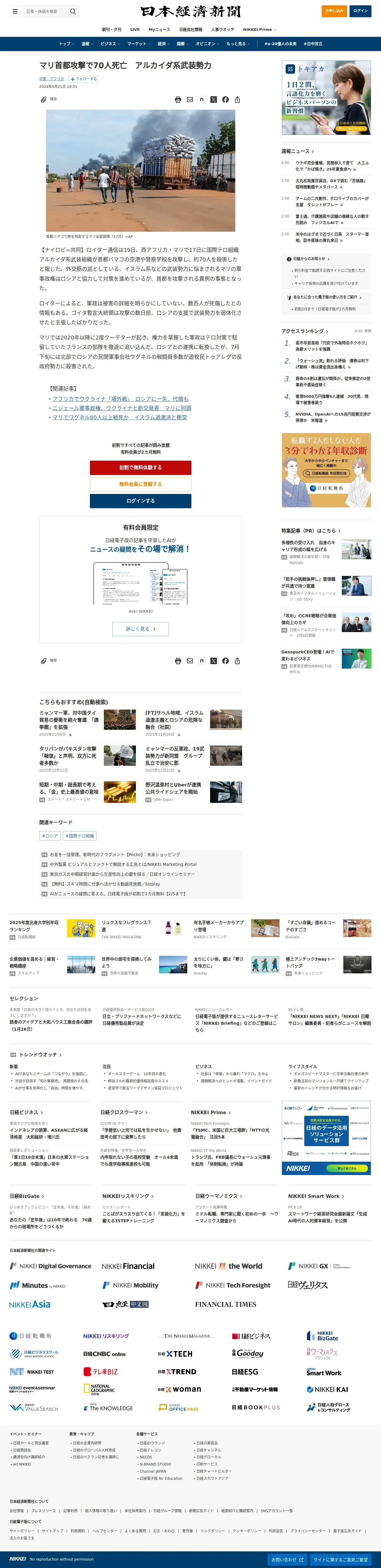
Task: Click the blue ログインする button
Action: (140, 500)
